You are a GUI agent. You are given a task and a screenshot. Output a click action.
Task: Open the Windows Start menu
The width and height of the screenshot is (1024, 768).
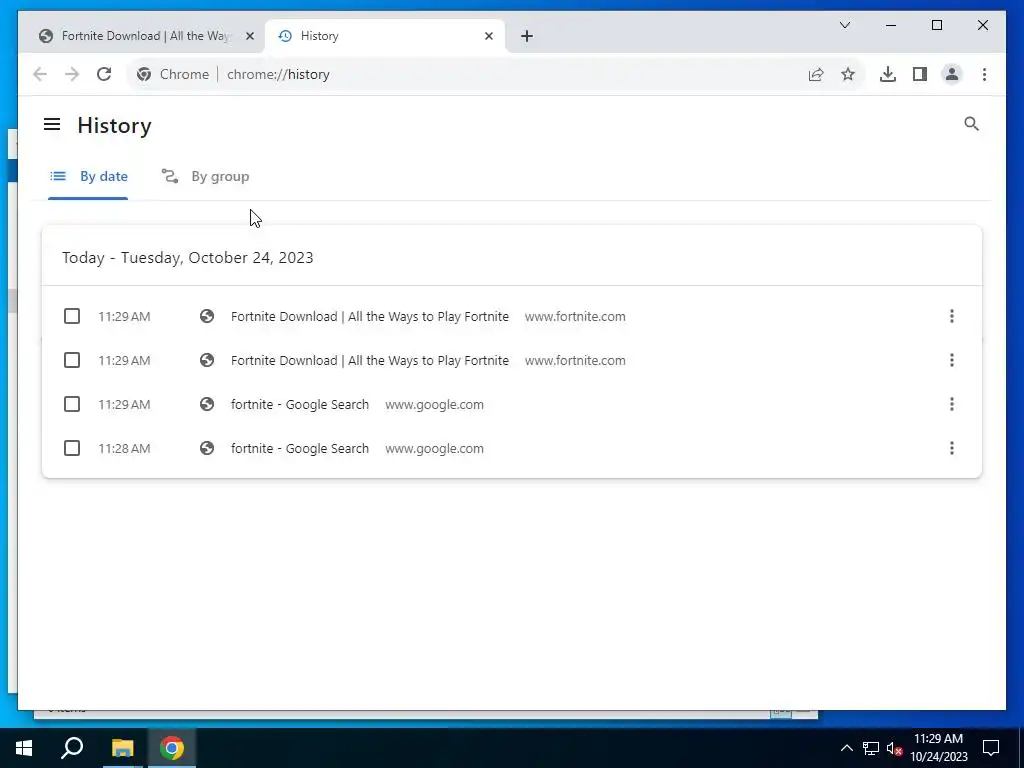24,748
